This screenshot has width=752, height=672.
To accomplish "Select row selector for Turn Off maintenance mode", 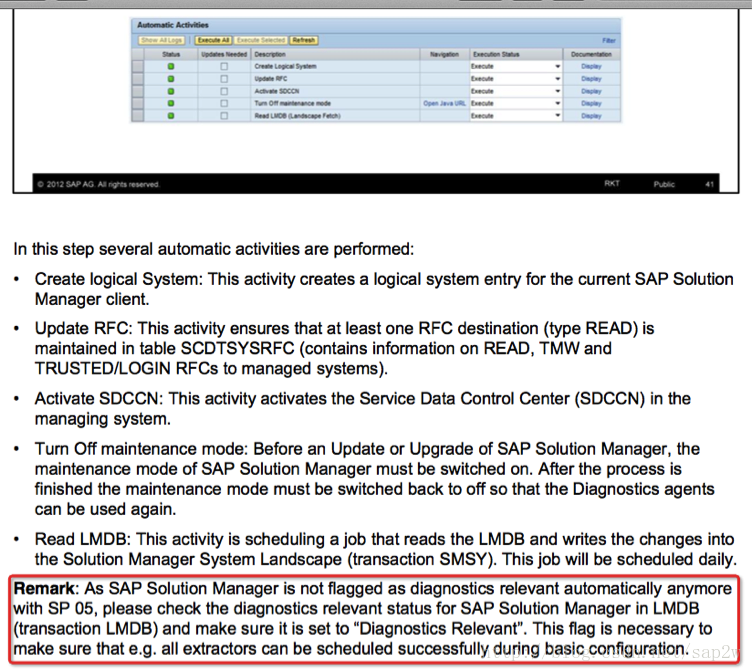I will [138, 103].
